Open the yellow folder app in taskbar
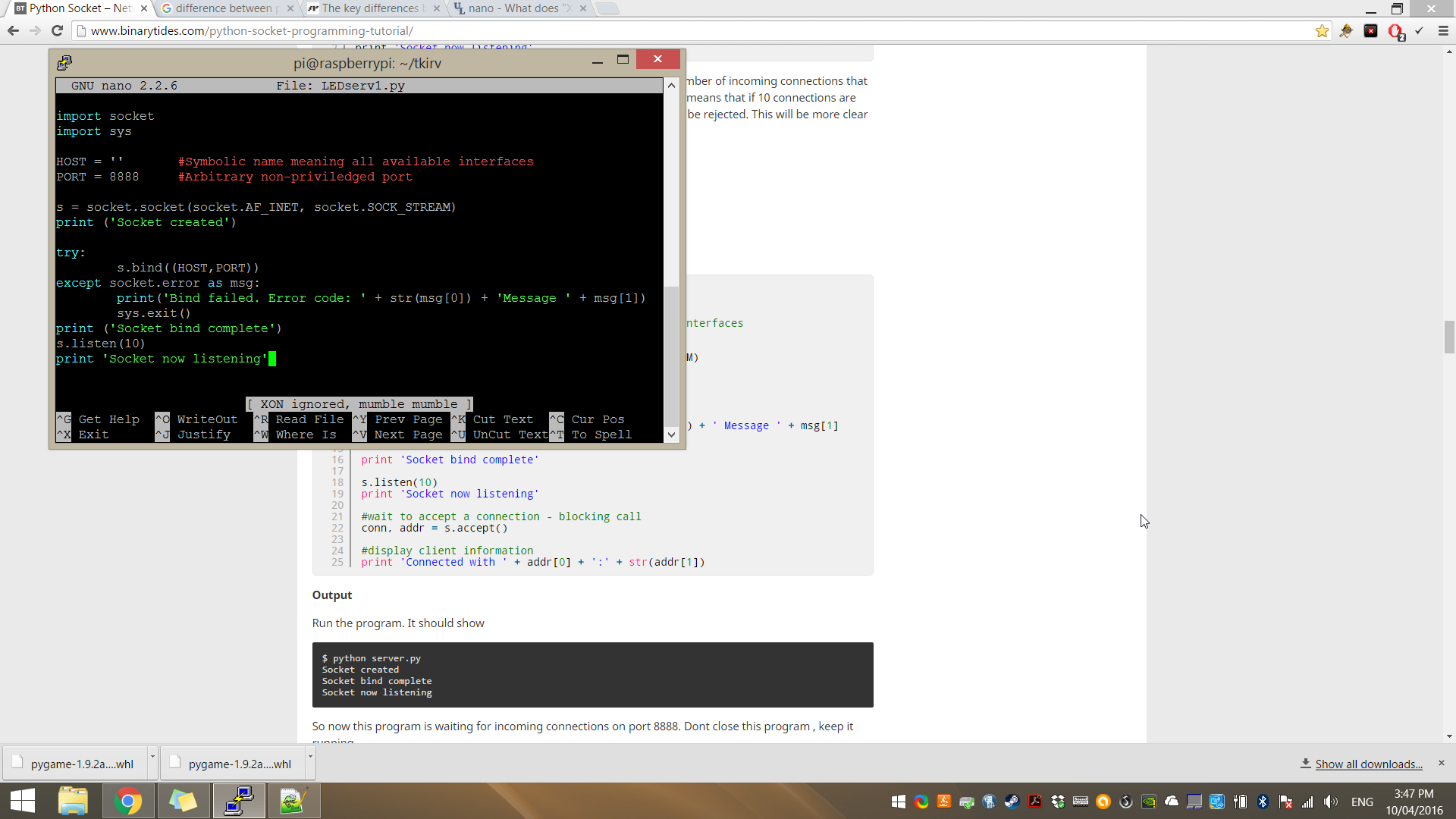Image resolution: width=1456 pixels, height=819 pixels. click(183, 801)
